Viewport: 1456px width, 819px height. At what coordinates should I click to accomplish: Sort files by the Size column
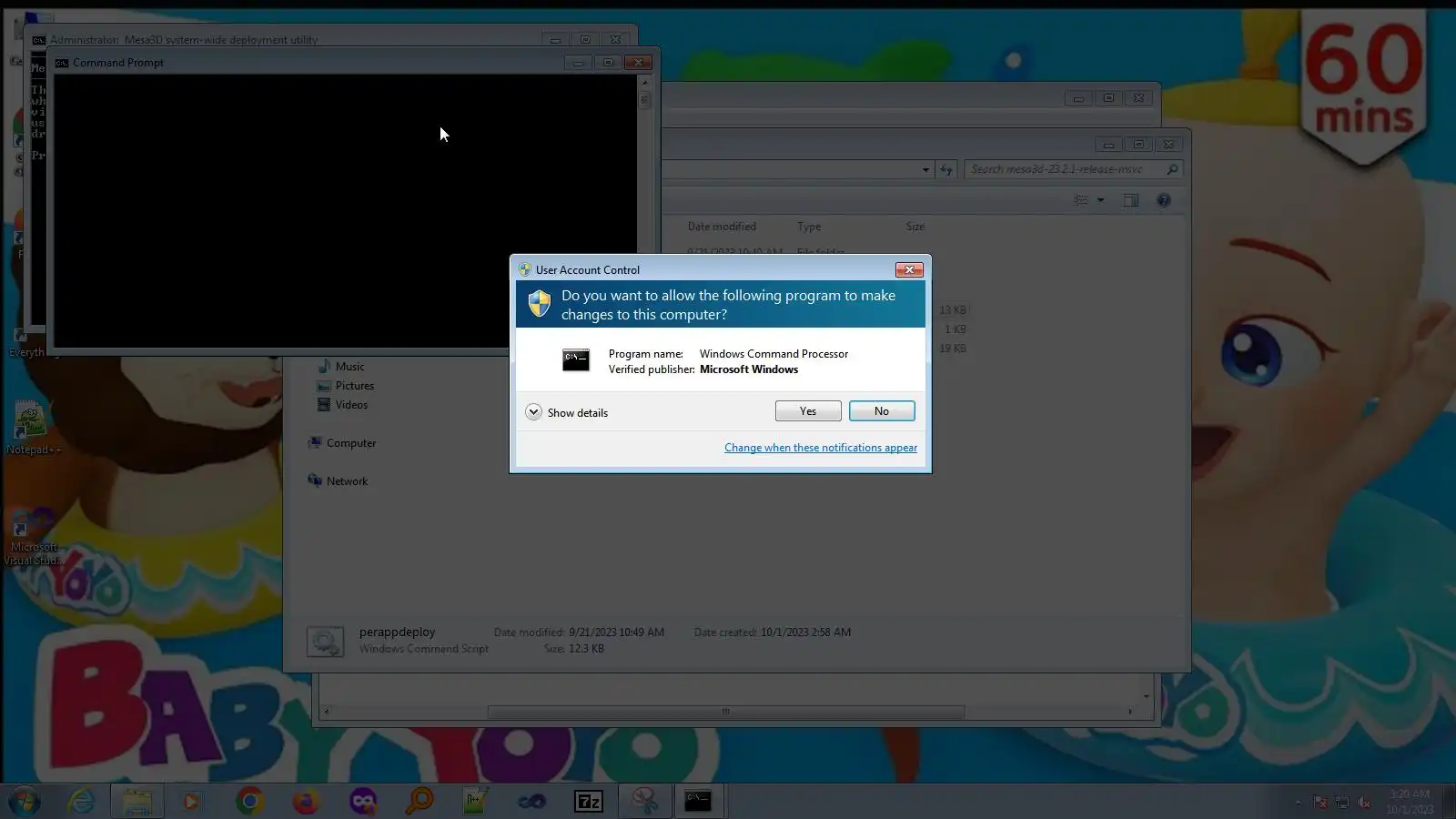(x=915, y=227)
